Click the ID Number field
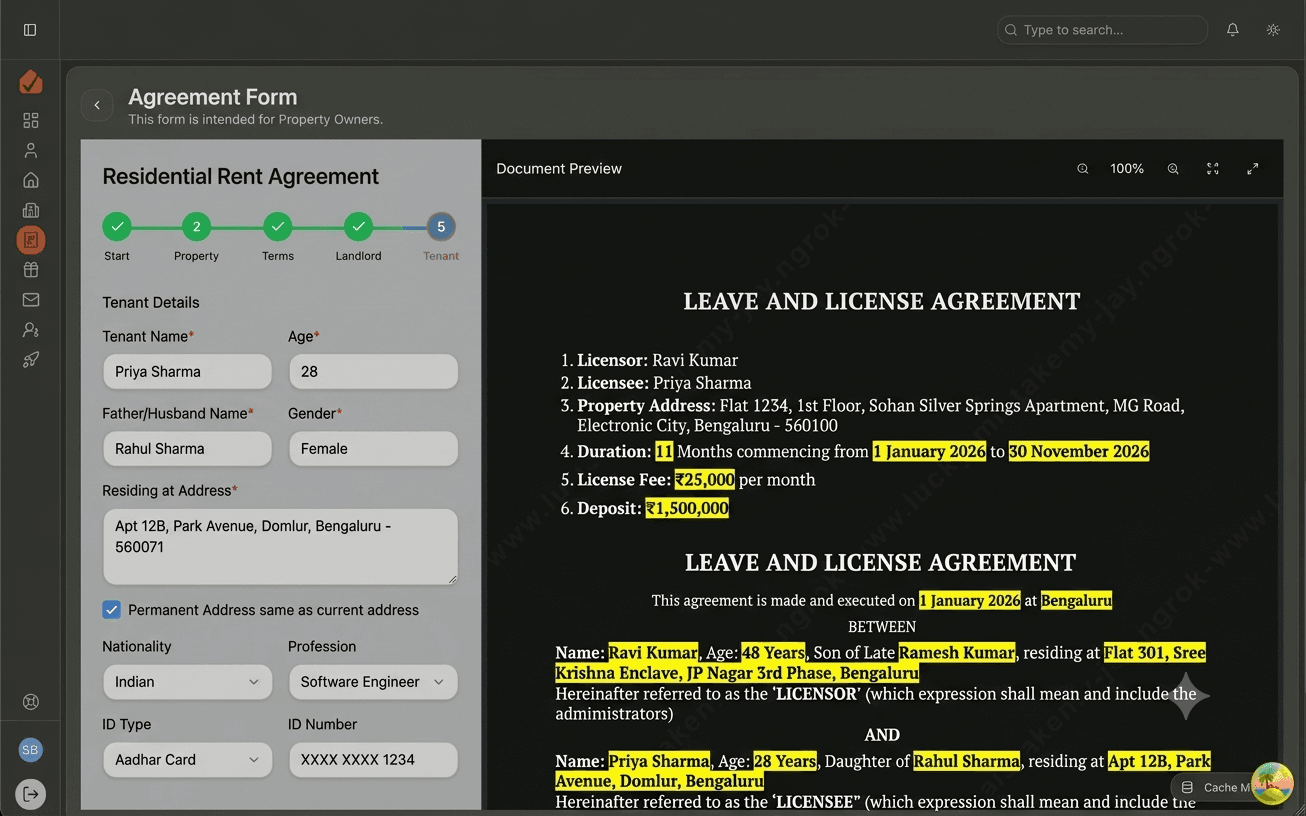 coord(373,760)
